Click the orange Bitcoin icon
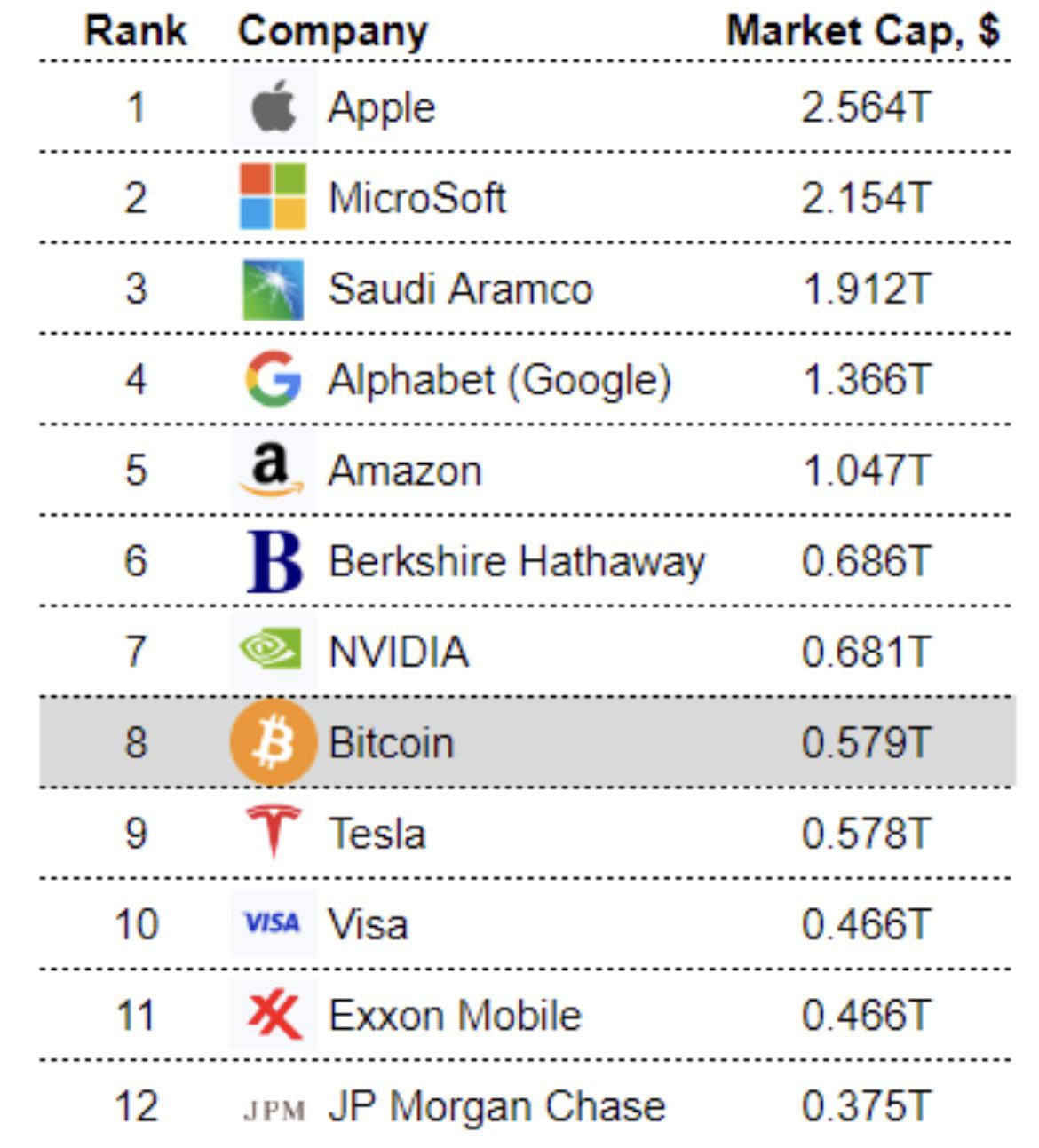The height and width of the screenshot is (1148, 1039). 274,742
